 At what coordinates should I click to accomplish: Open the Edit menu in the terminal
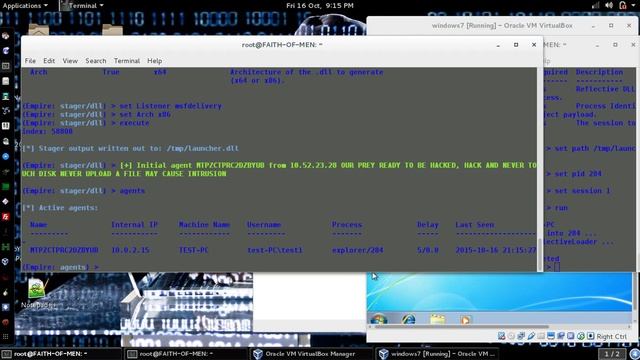pos(49,61)
